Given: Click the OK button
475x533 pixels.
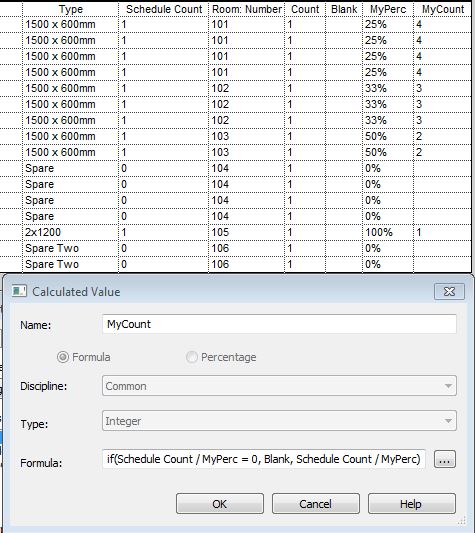Looking at the screenshot, I should pyautogui.click(x=220, y=504).
